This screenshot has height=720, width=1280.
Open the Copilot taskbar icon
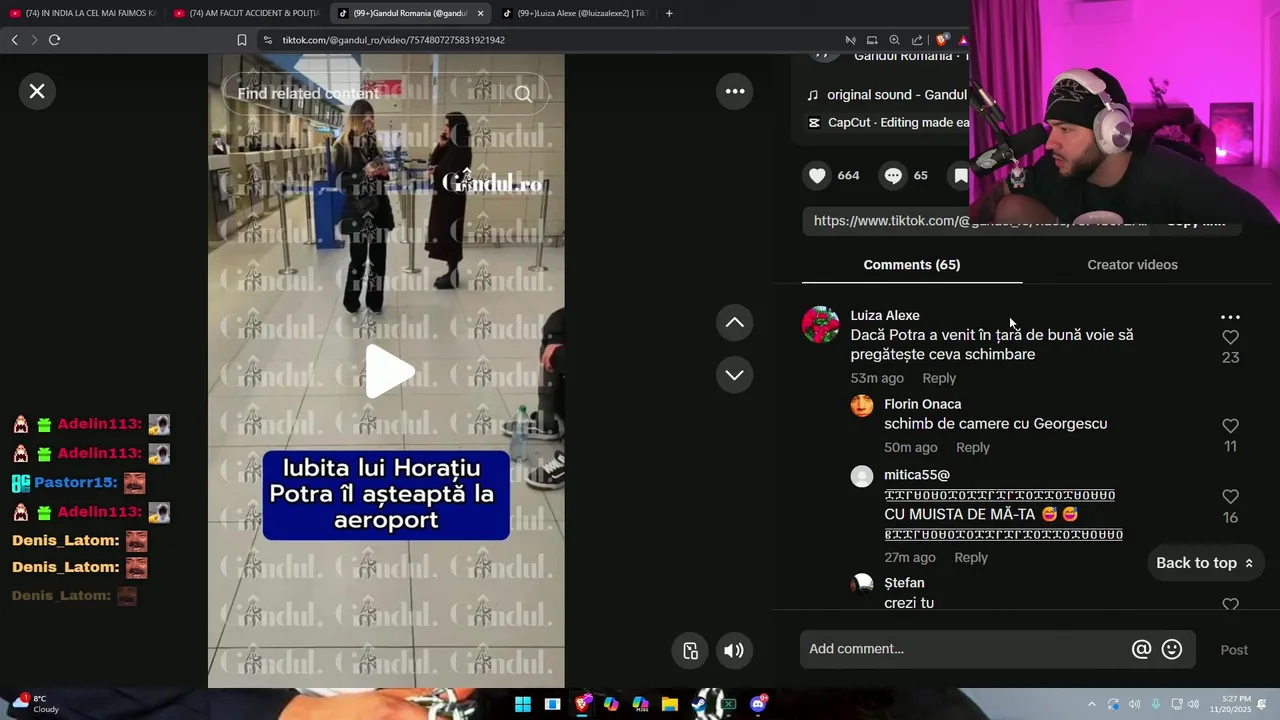(x=611, y=705)
